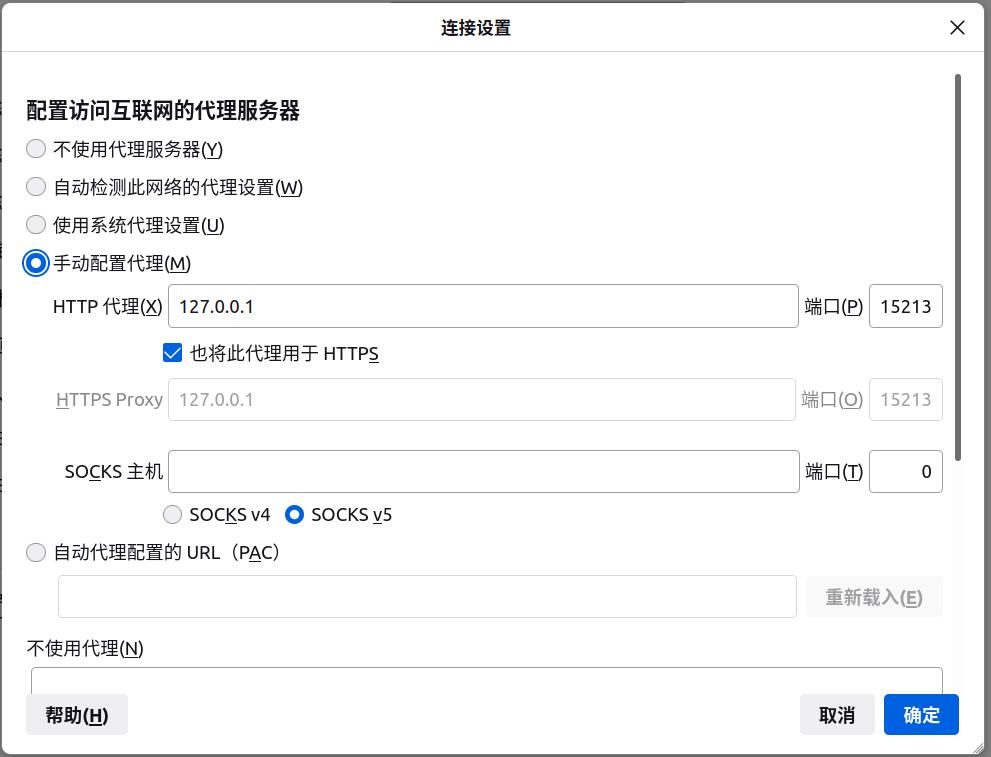Open the 帮助 dialog
The image size is (991, 757).
coord(76,714)
